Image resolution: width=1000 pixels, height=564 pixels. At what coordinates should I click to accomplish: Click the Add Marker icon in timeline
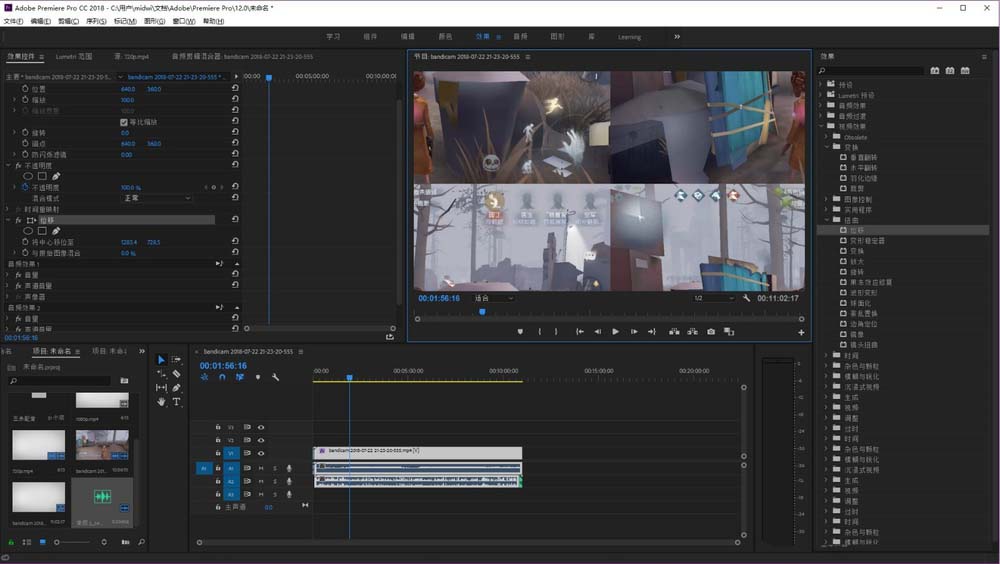(257, 377)
